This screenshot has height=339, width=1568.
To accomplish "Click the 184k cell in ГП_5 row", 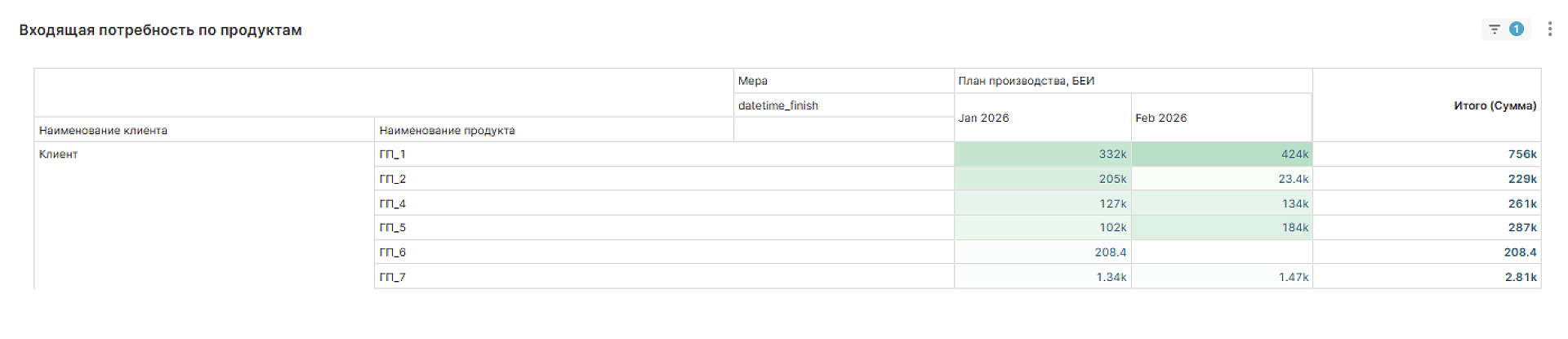I will tap(1294, 228).
